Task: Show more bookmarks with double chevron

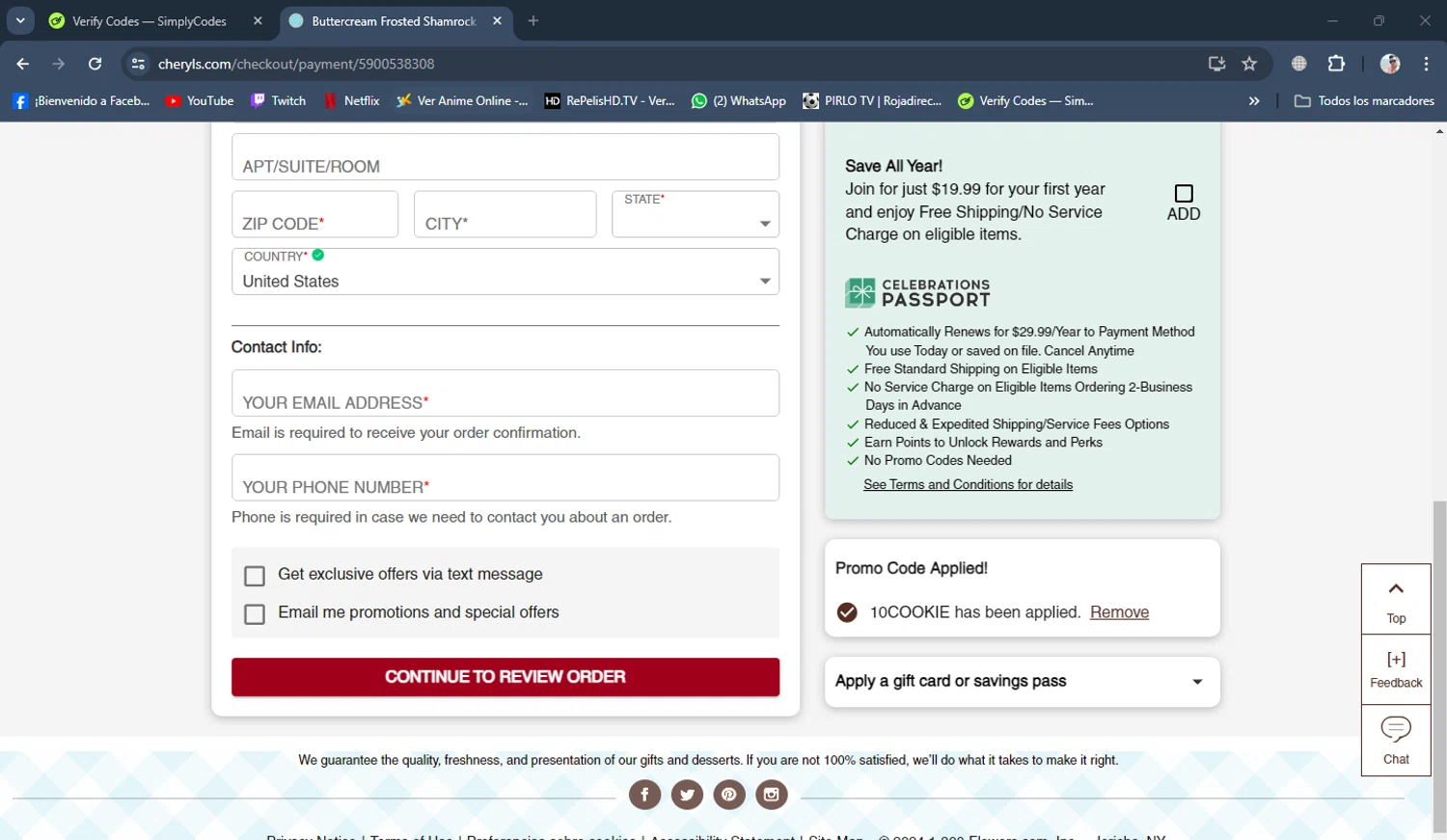Action: [x=1254, y=100]
